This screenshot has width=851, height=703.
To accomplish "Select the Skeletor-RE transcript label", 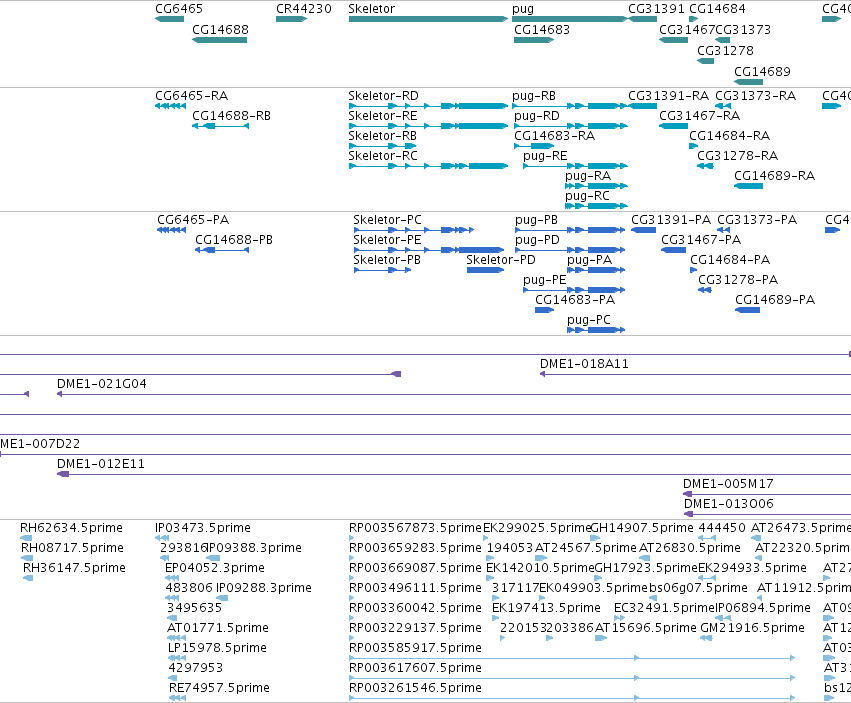I will [x=383, y=116].
